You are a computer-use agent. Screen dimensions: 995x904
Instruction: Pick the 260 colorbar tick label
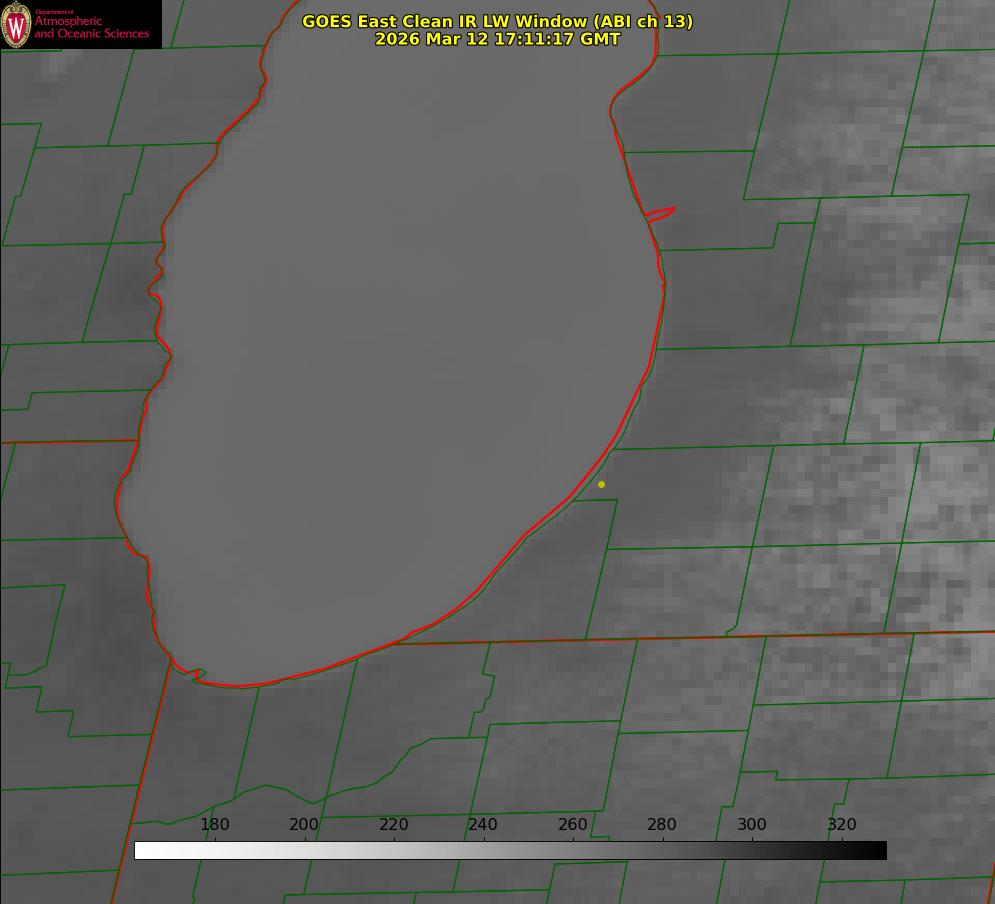point(572,825)
